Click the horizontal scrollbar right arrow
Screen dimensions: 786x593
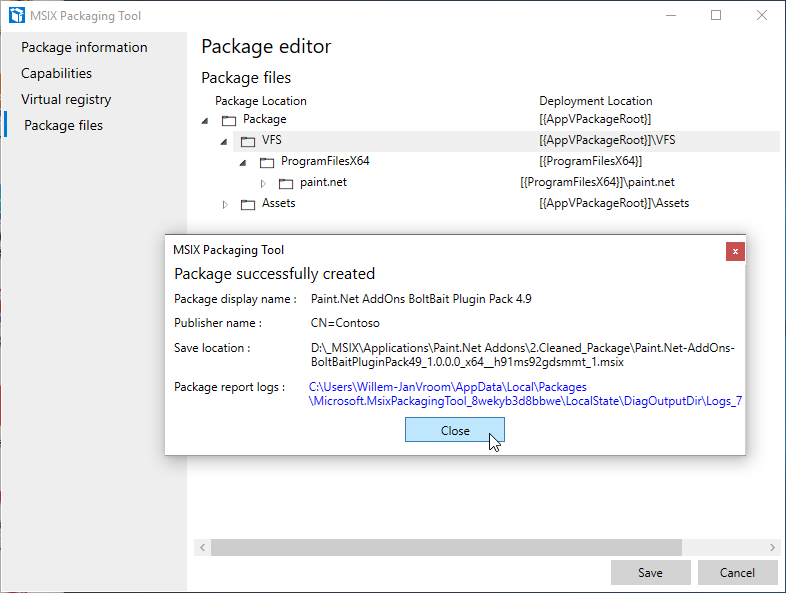pyautogui.click(x=771, y=548)
